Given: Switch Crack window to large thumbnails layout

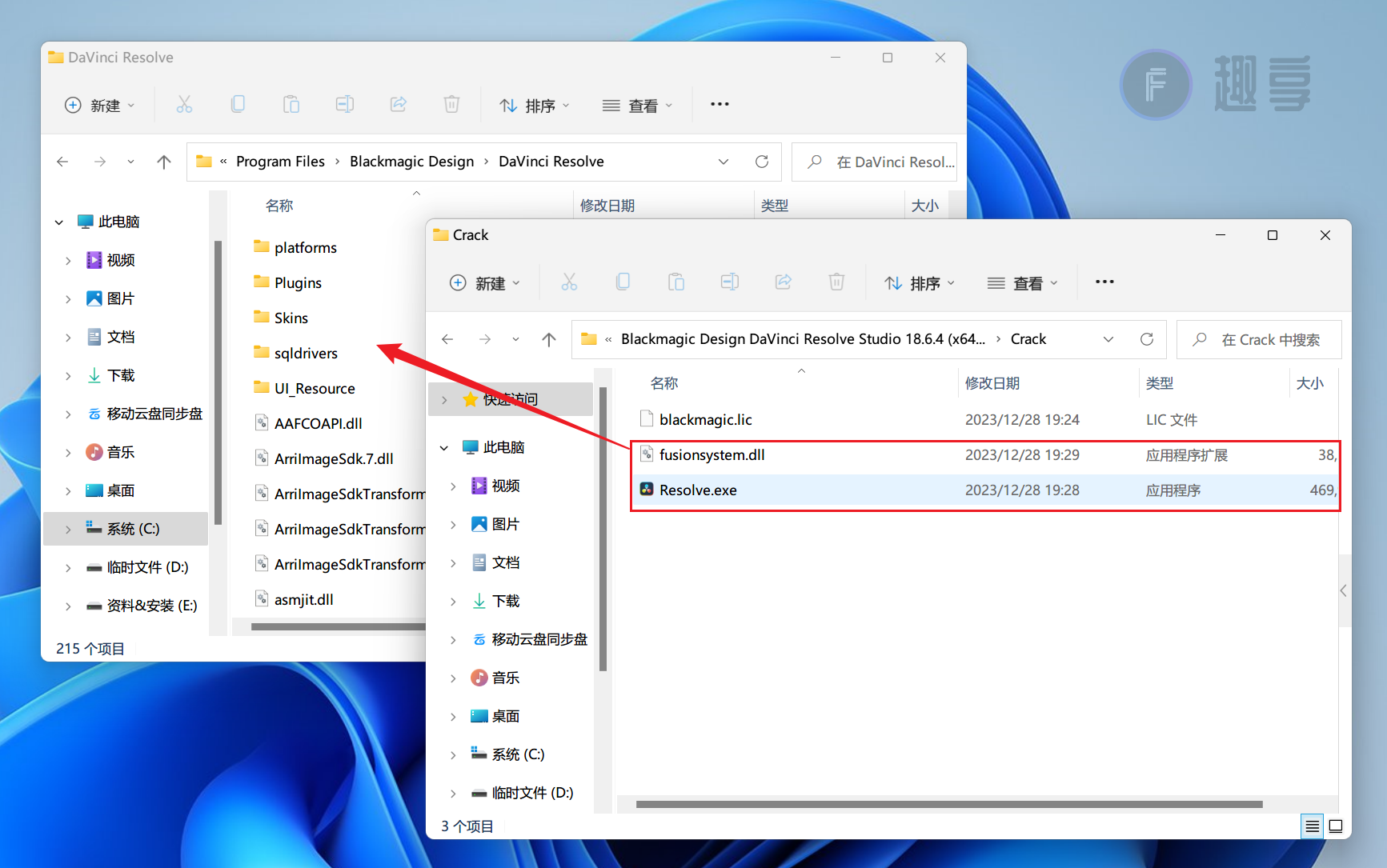Looking at the screenshot, I should click(x=1336, y=826).
